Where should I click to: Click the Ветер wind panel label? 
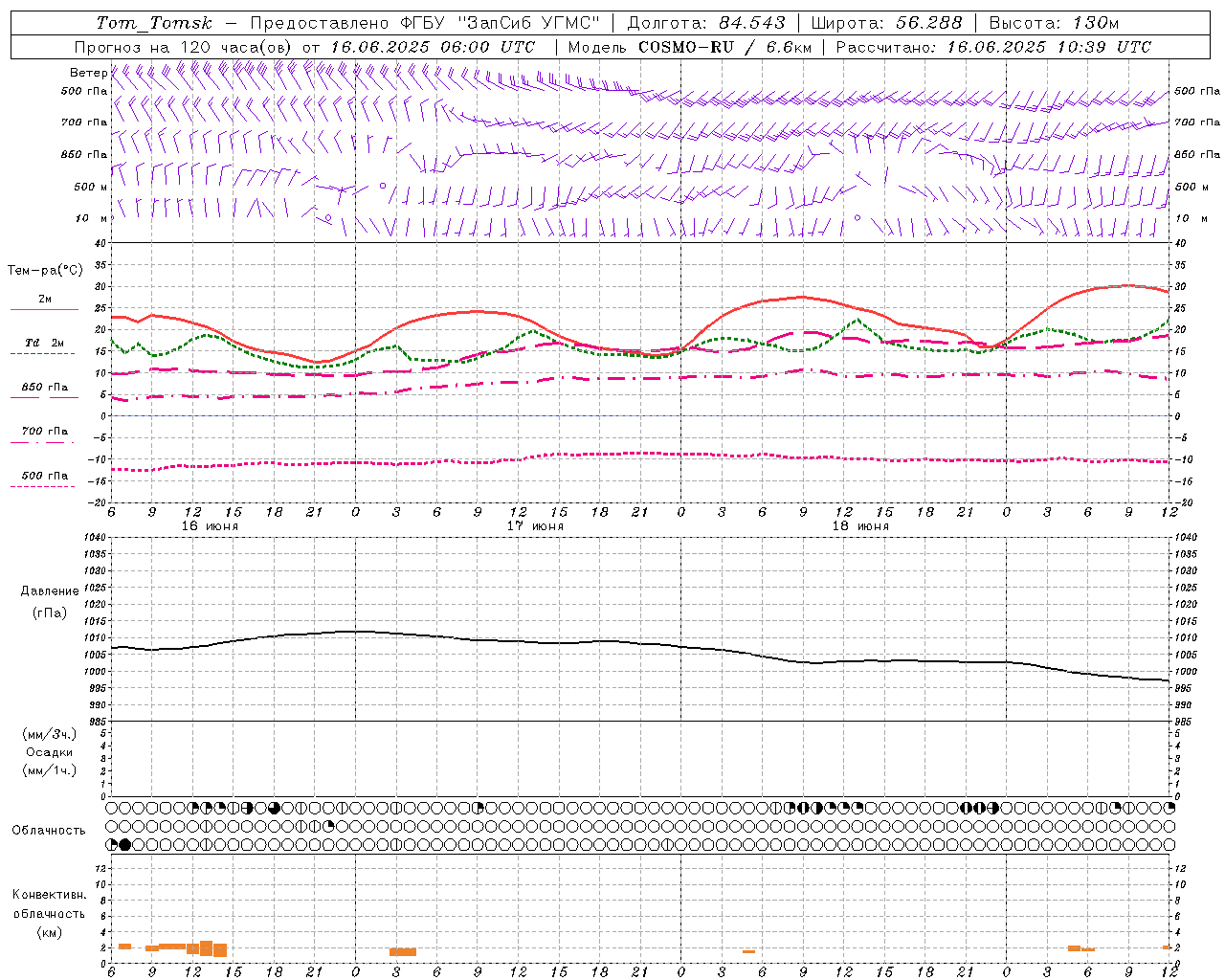(x=88, y=73)
